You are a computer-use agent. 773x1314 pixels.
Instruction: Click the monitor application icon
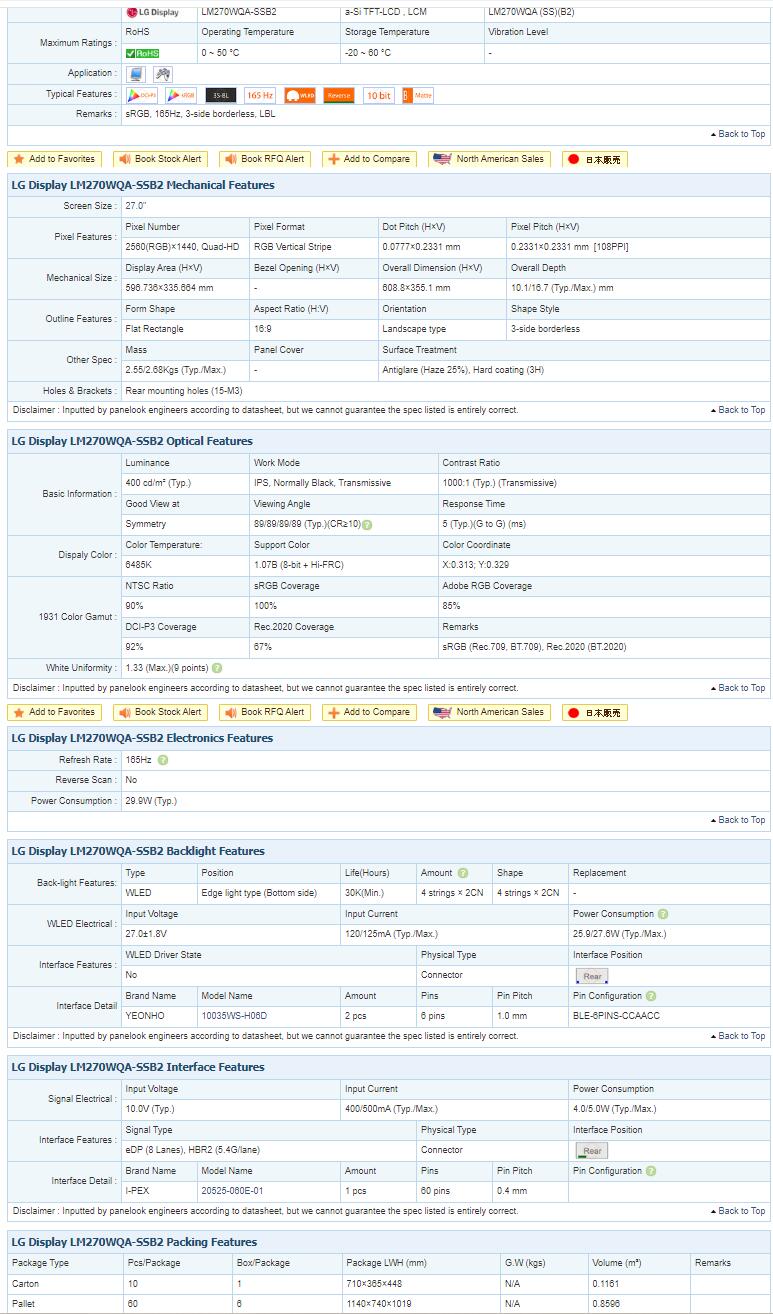click(136, 74)
